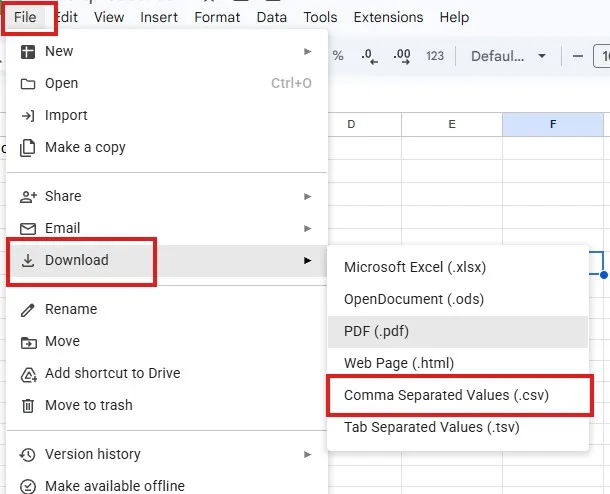The height and width of the screenshot is (494, 610).
Task: Select column F header
Action: 553,124
